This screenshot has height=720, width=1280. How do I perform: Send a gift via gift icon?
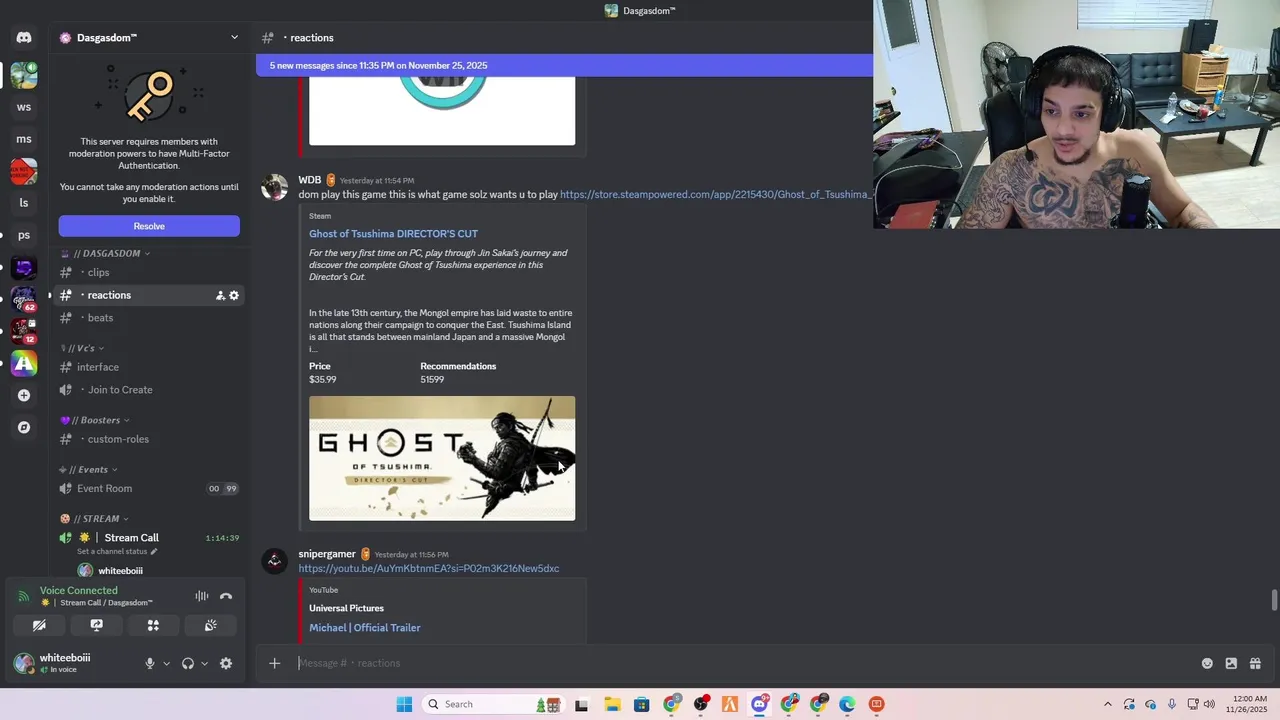click(x=1255, y=663)
